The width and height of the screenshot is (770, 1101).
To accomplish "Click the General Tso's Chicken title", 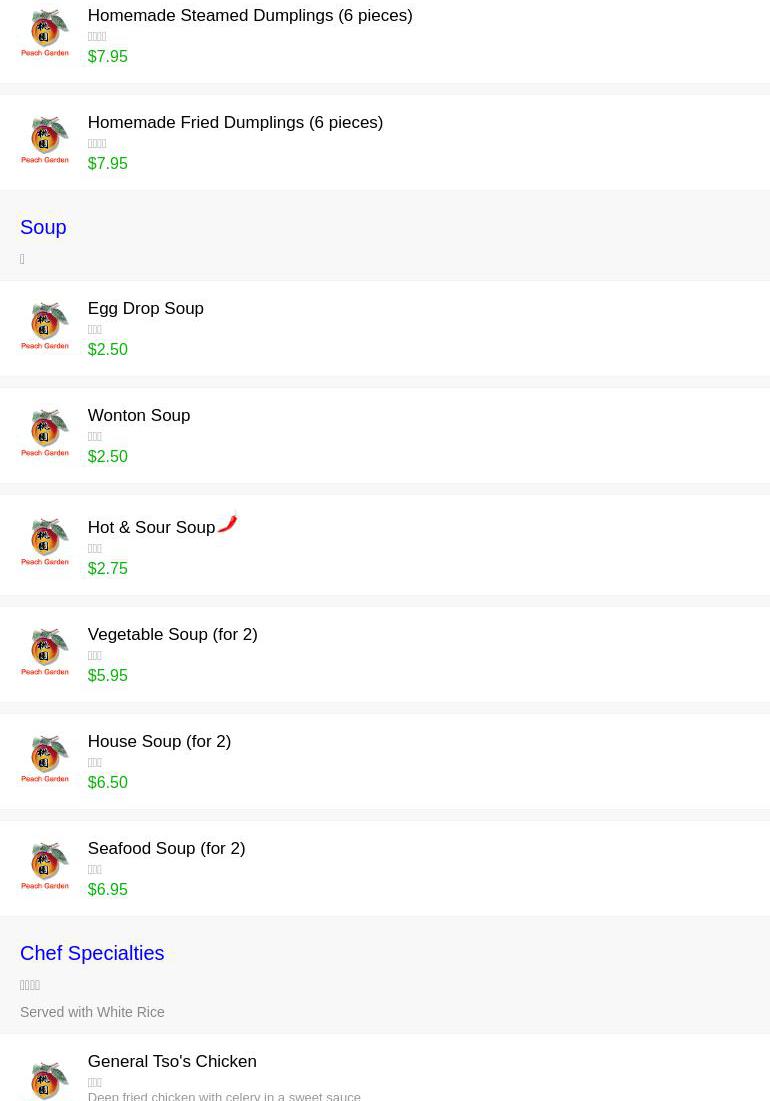I will pyautogui.click(x=172, y=1062).
